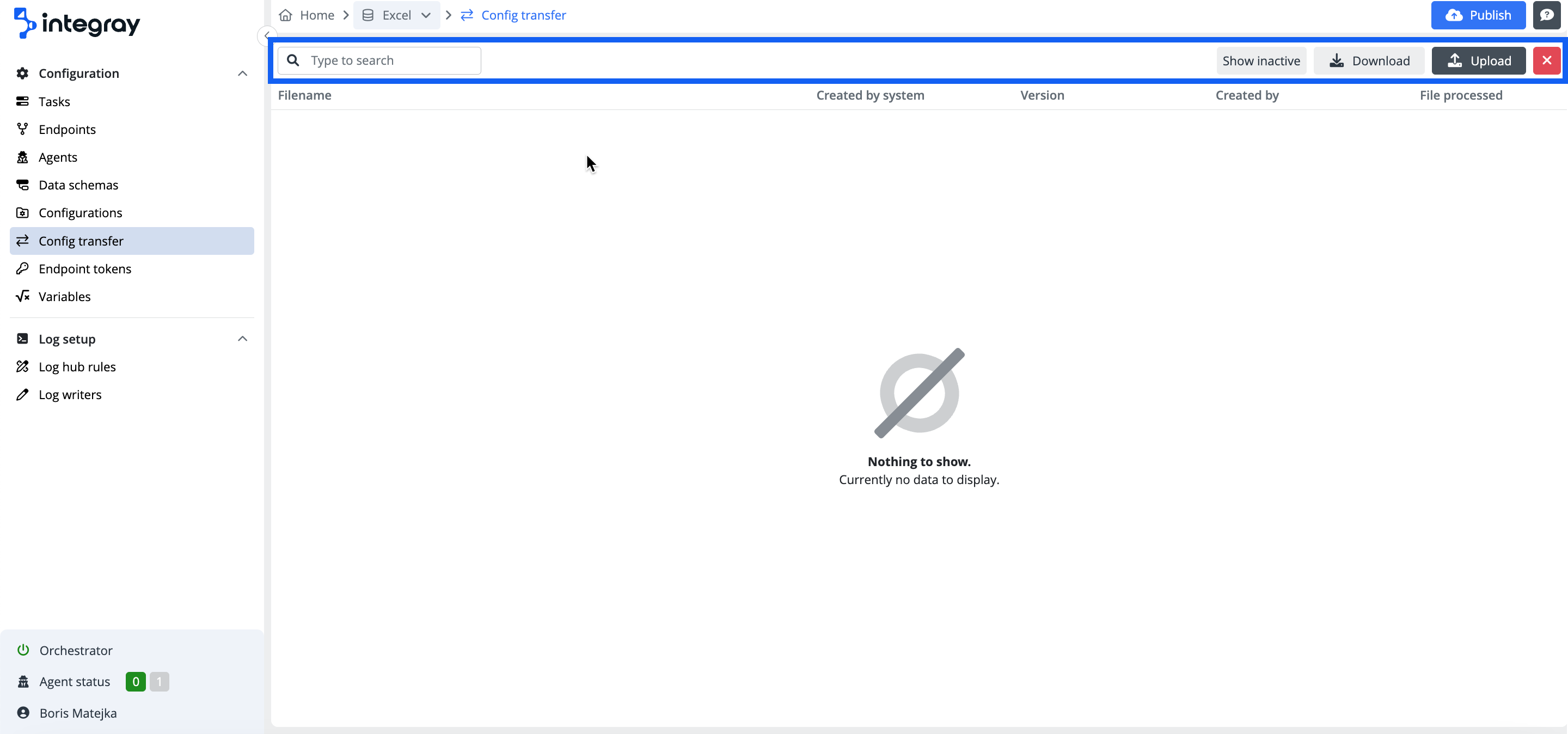
Task: Click the Orchestrator power icon
Action: click(23, 650)
